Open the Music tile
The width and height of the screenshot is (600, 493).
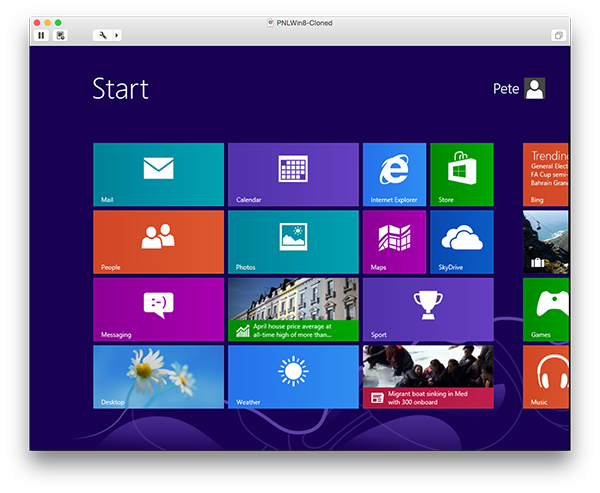[x=546, y=377]
